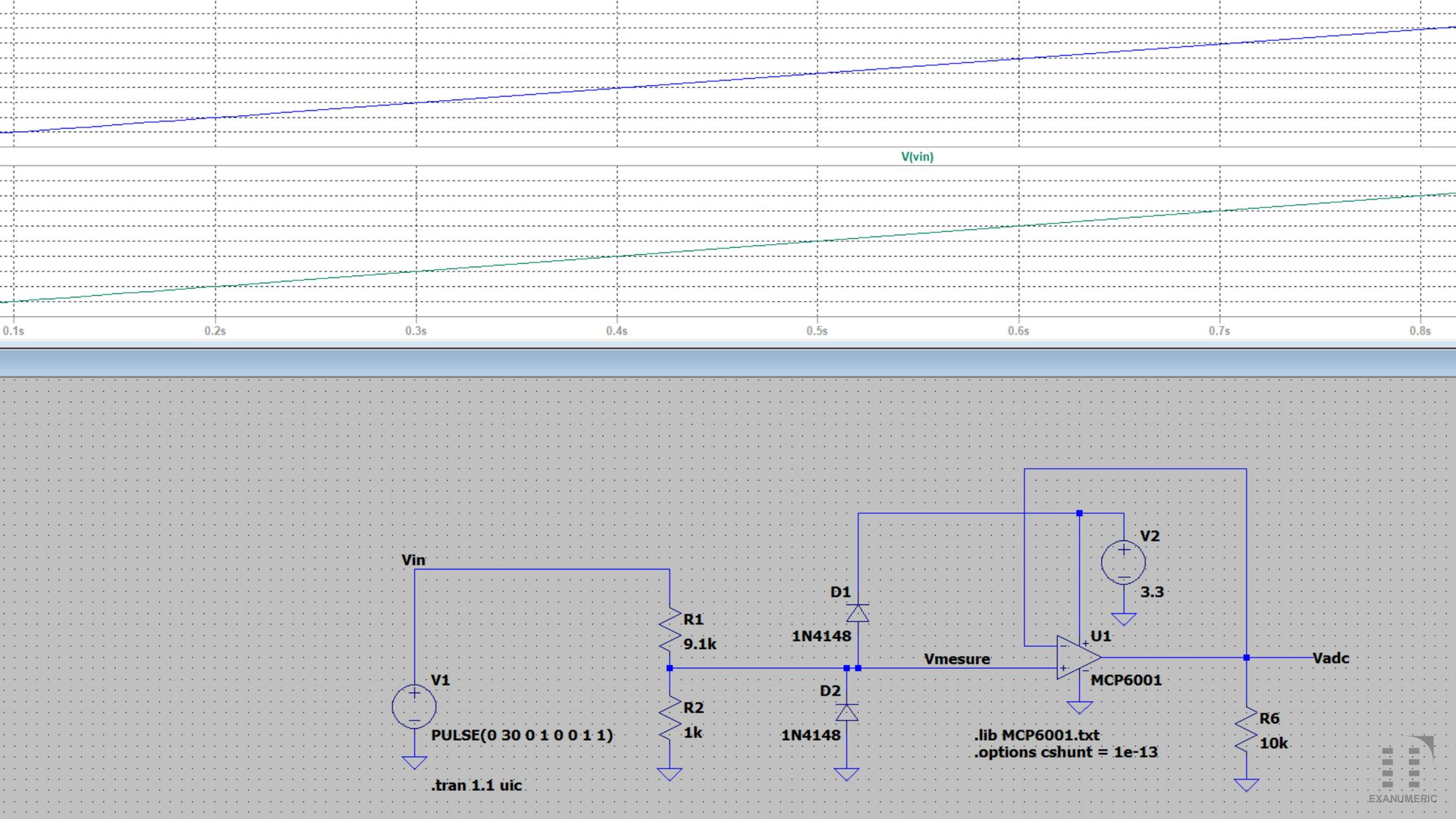Select diode D1 symbol
Viewport: 1456px width, 819px height.
(x=858, y=613)
